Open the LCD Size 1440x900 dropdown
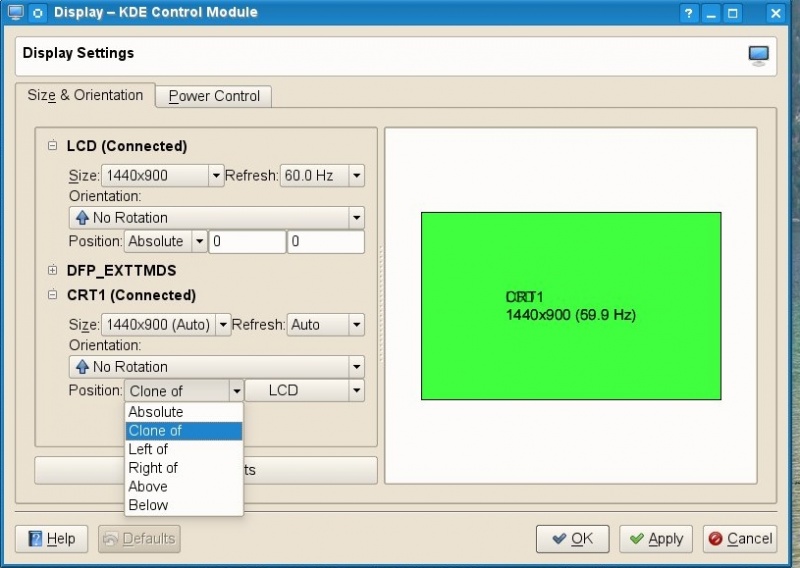The width and height of the screenshot is (800, 568). coord(162,176)
